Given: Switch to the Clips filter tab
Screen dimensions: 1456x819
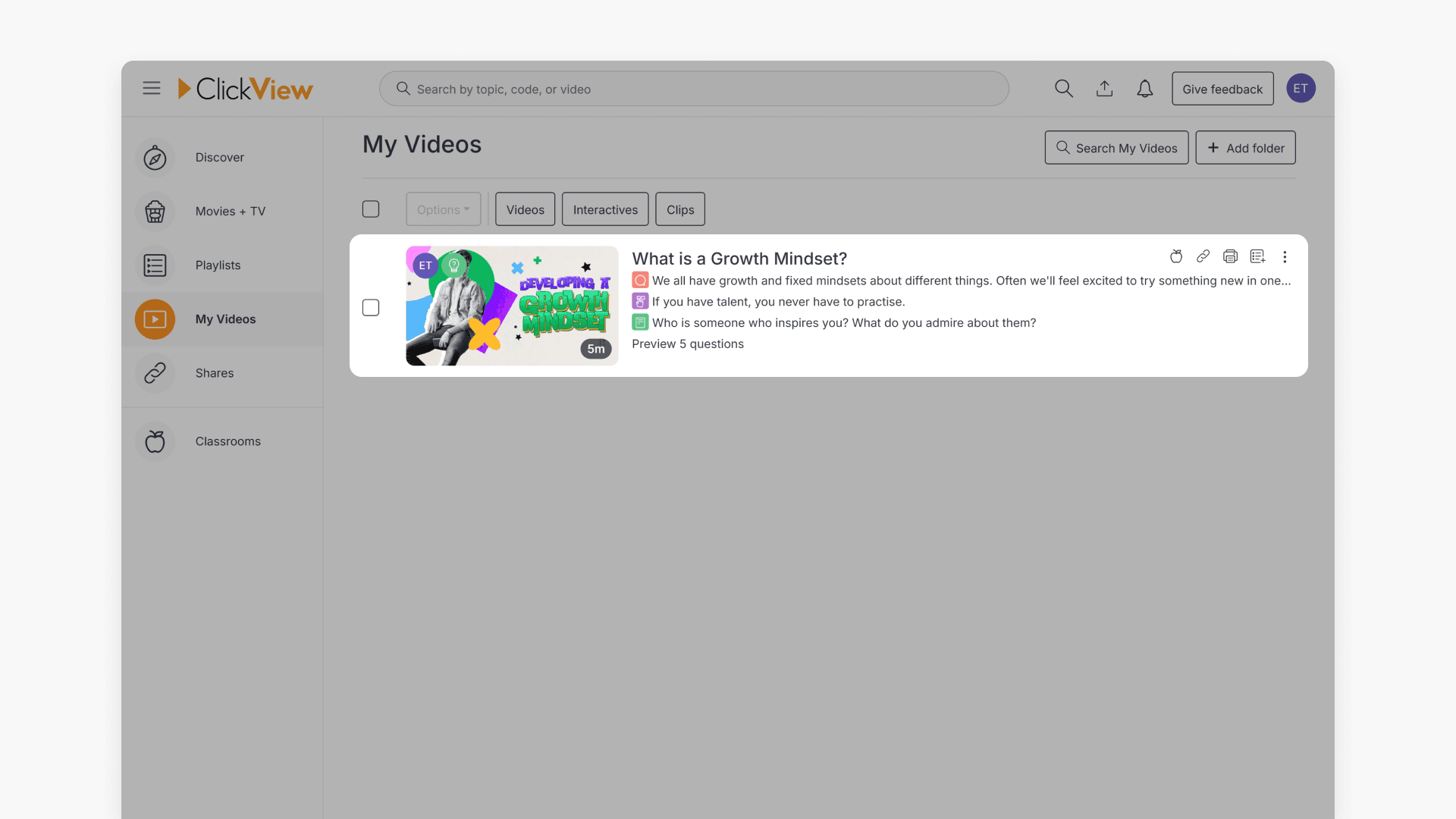Looking at the screenshot, I should (x=679, y=209).
